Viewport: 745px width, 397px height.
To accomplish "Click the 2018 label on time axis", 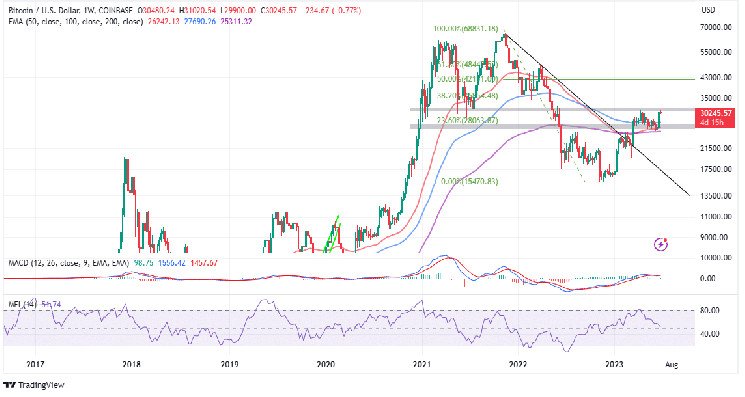I will tap(132, 365).
